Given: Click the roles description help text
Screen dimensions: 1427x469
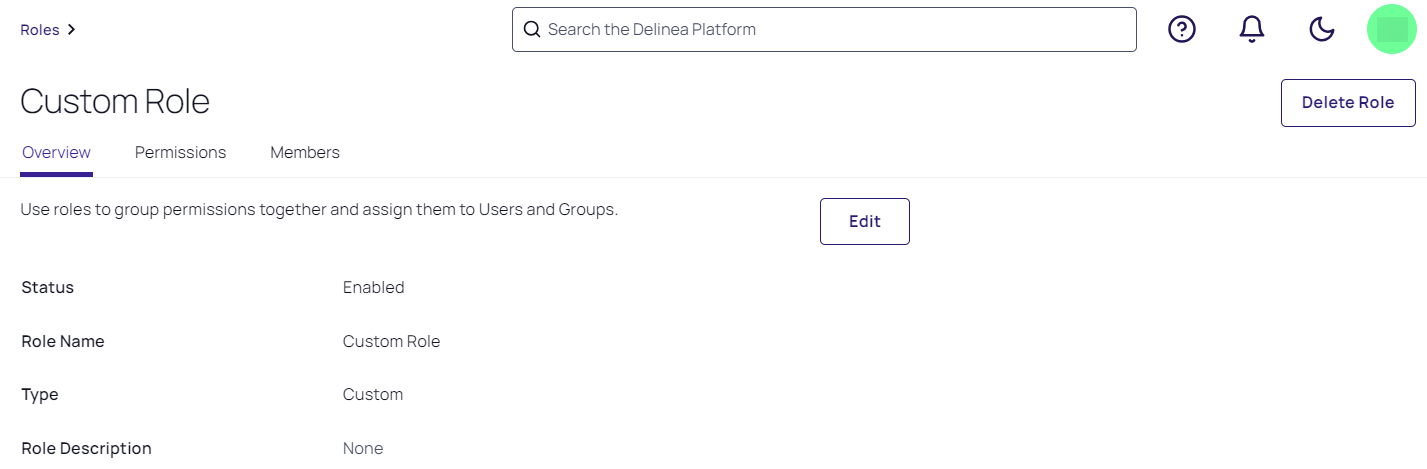Looking at the screenshot, I should coord(319,210).
